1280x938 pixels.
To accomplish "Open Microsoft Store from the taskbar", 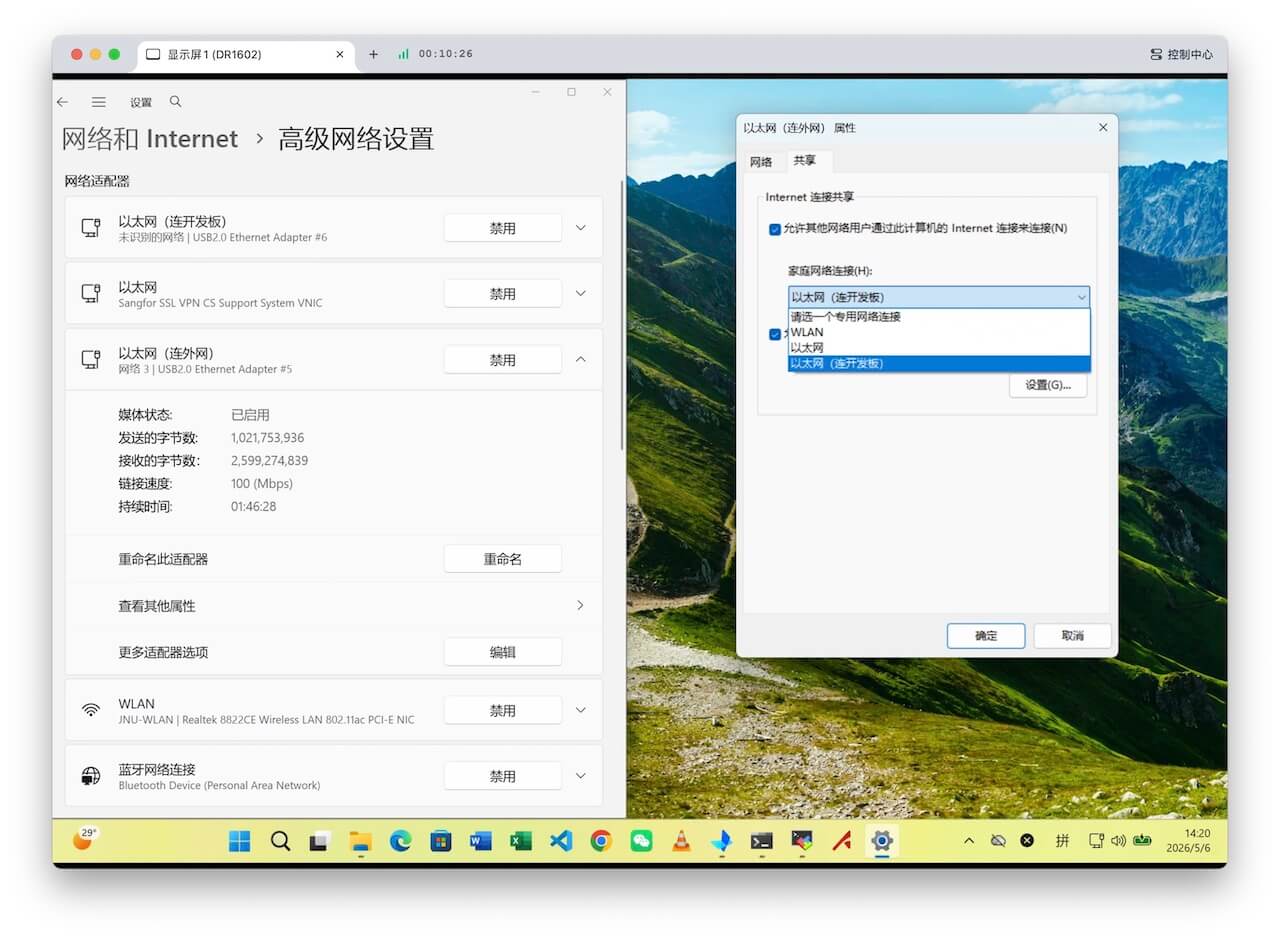I will [441, 841].
